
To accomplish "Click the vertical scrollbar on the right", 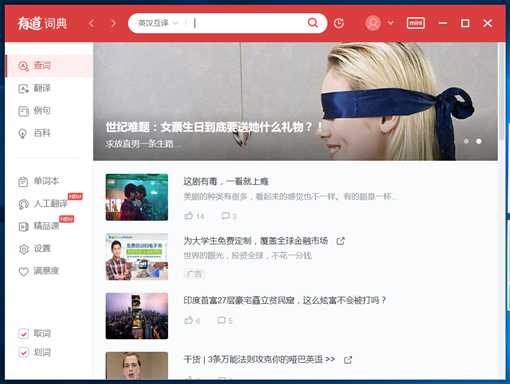I will click(502, 92).
